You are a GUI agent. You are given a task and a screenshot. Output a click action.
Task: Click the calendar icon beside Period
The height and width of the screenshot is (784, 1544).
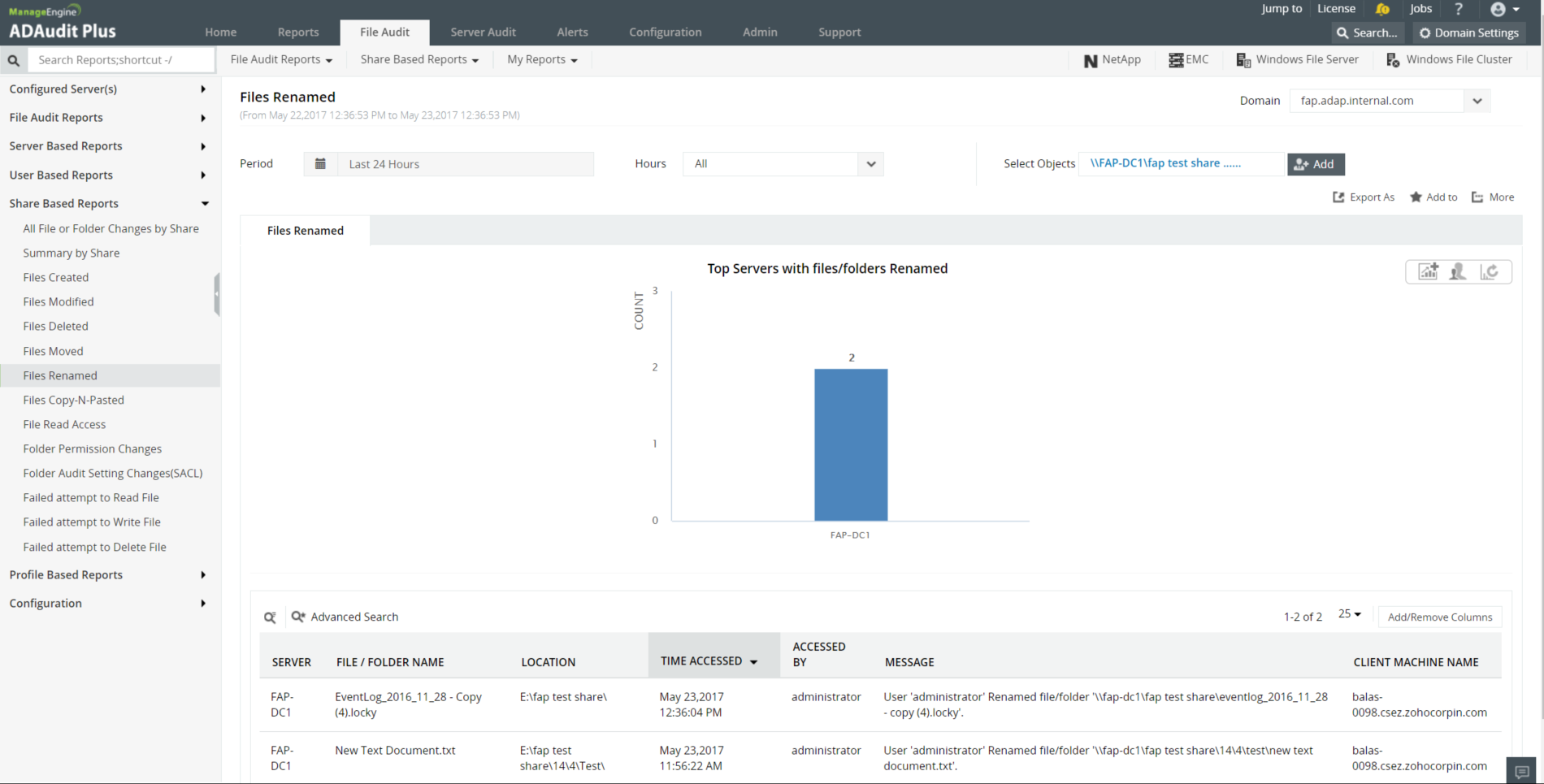coord(320,164)
